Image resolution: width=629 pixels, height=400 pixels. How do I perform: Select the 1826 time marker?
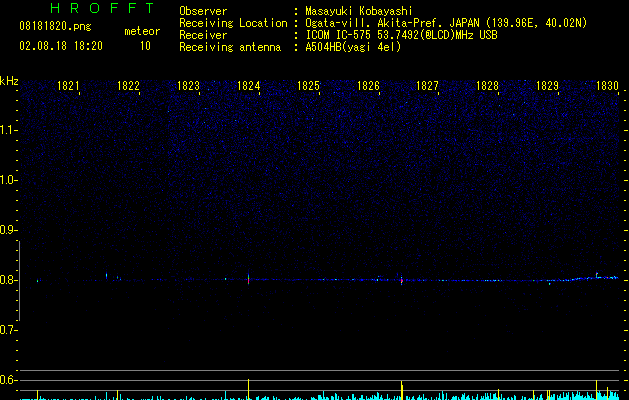pos(368,86)
